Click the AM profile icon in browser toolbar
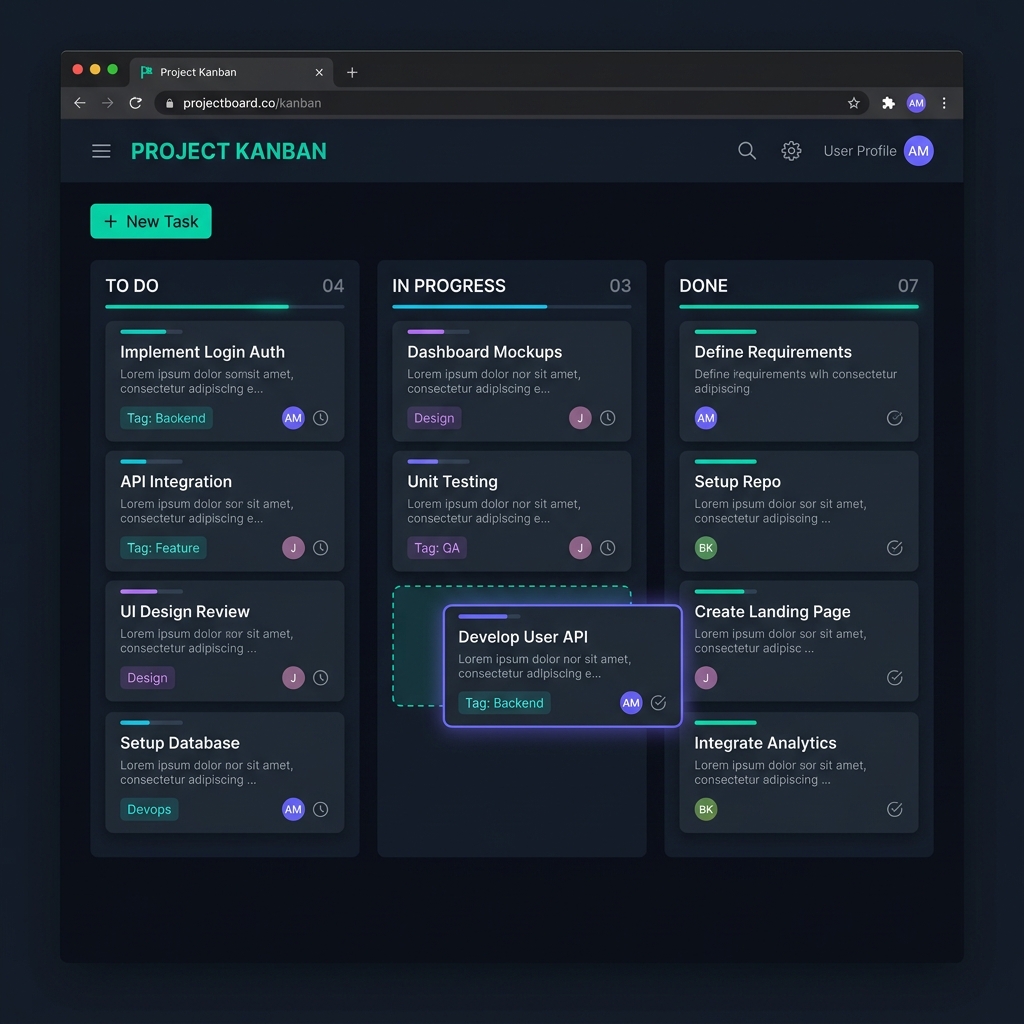 coord(916,103)
